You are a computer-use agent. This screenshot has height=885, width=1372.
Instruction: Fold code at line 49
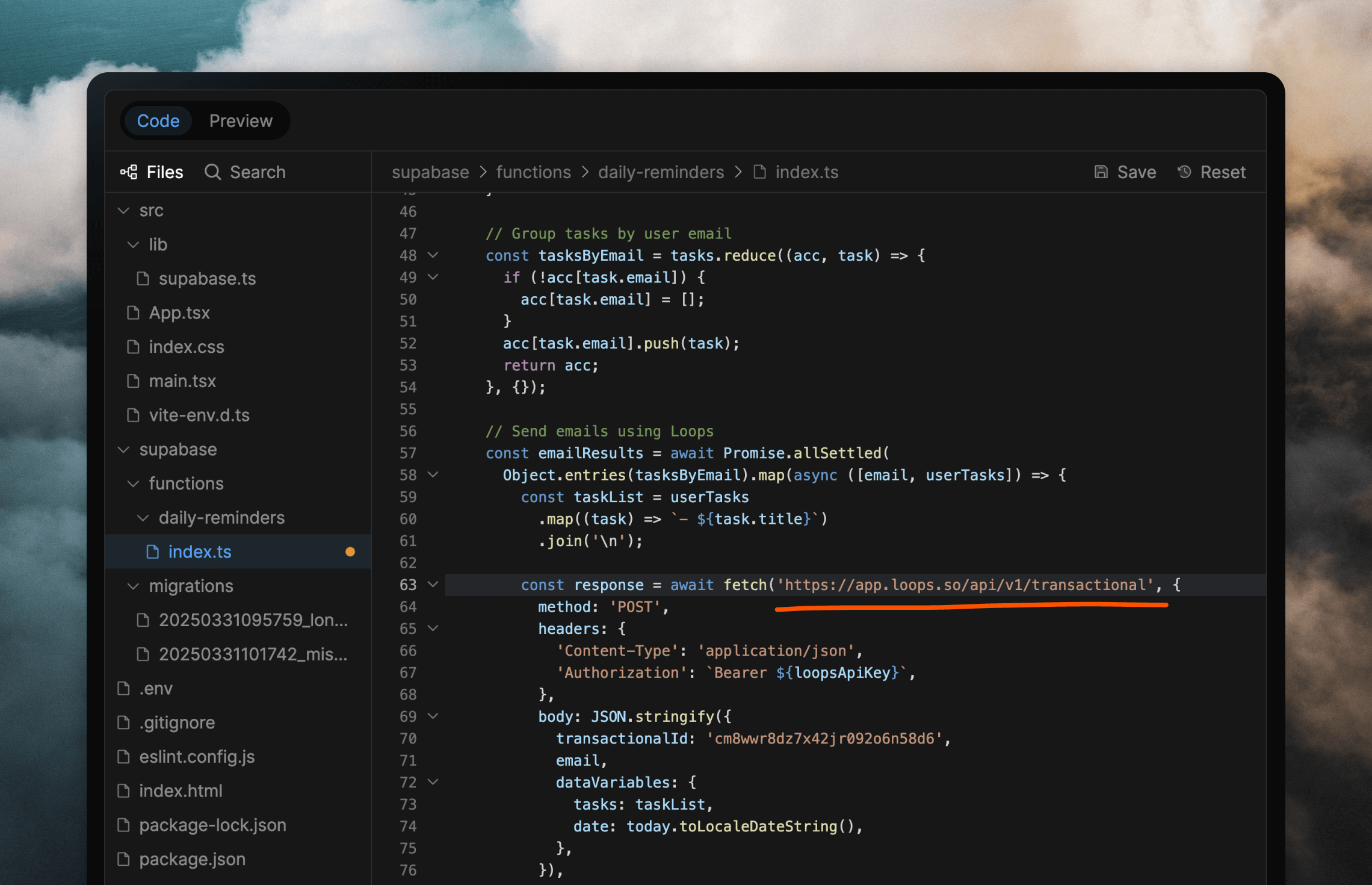433,277
